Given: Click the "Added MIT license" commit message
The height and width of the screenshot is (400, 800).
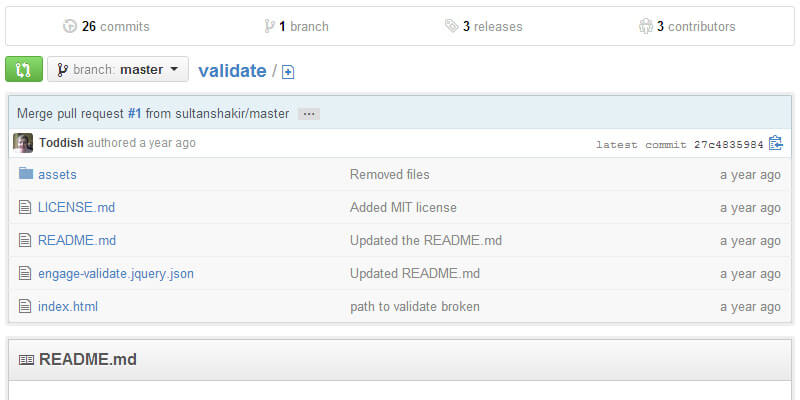Looking at the screenshot, I should pos(403,207).
